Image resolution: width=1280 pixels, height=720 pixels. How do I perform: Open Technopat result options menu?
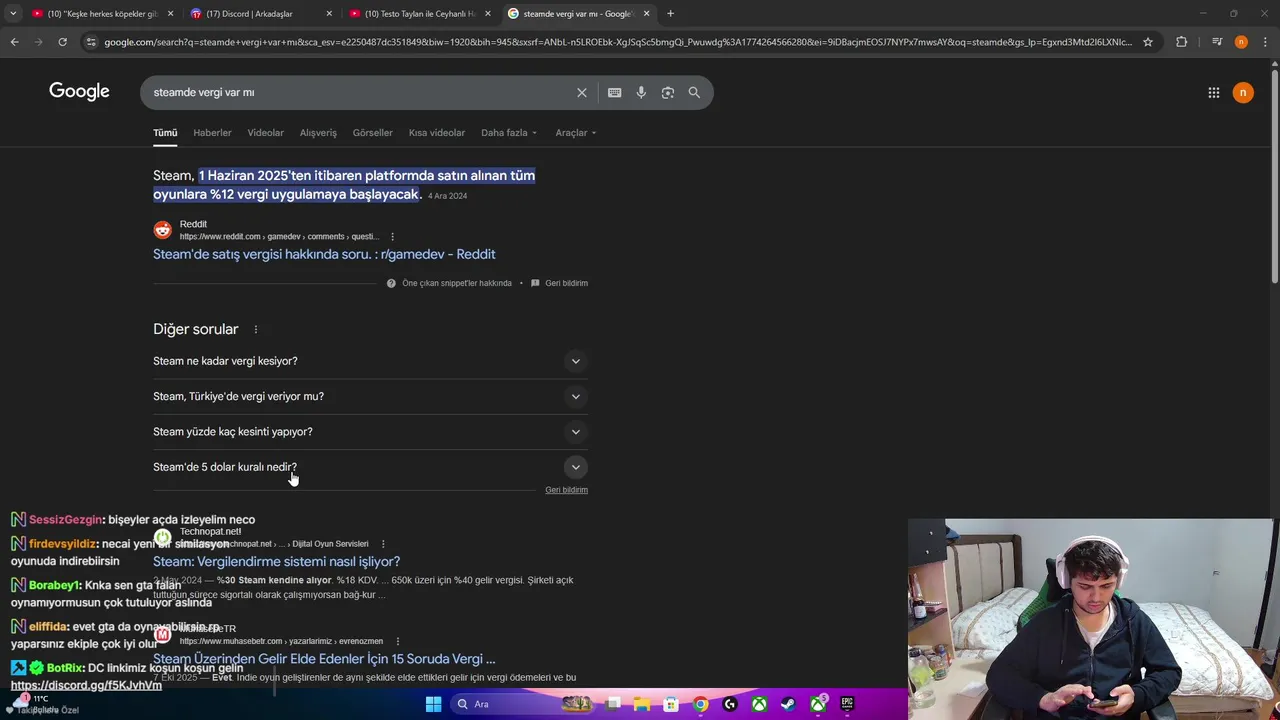[x=383, y=544]
